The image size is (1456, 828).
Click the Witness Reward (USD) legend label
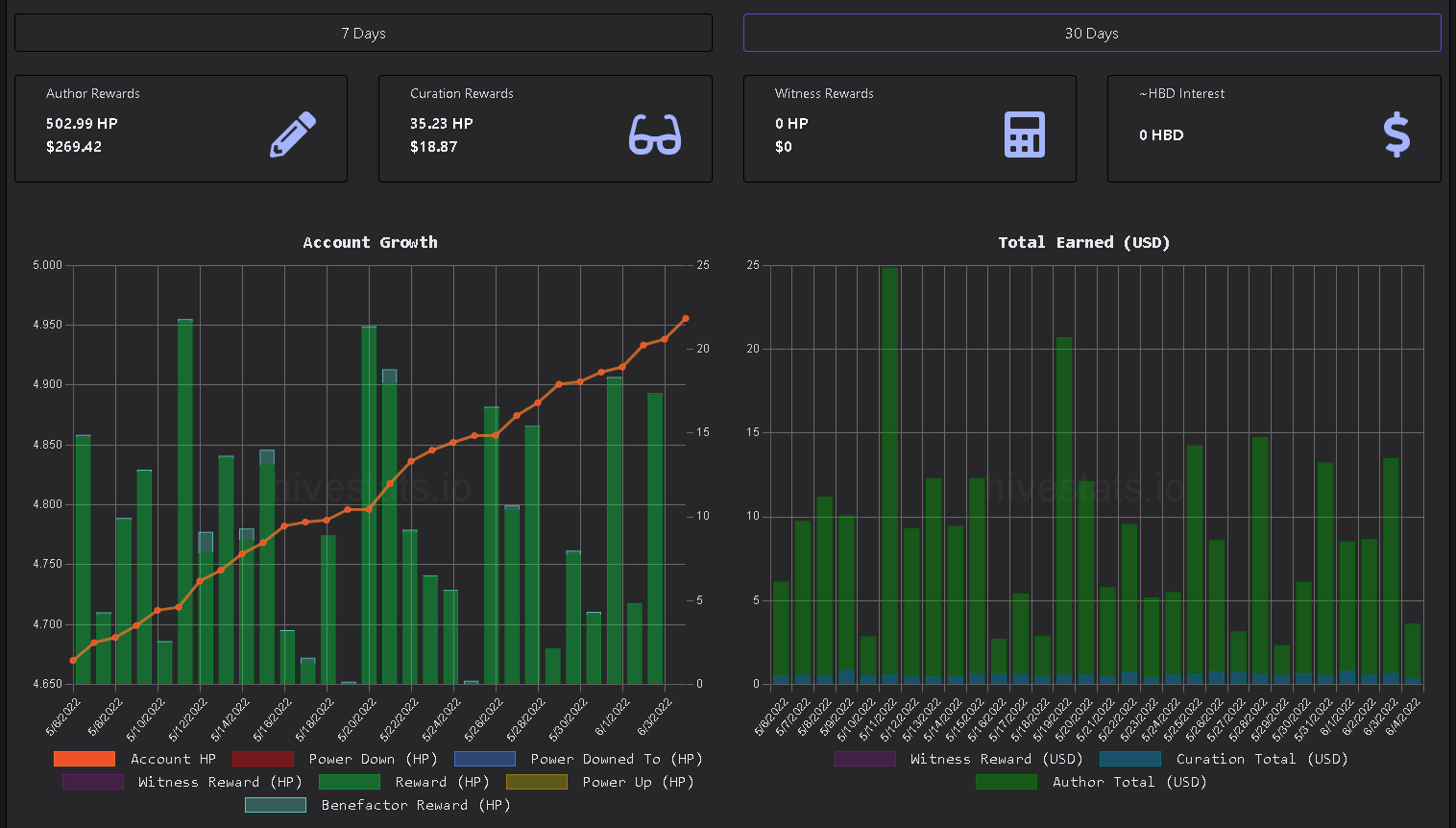[x=997, y=759]
